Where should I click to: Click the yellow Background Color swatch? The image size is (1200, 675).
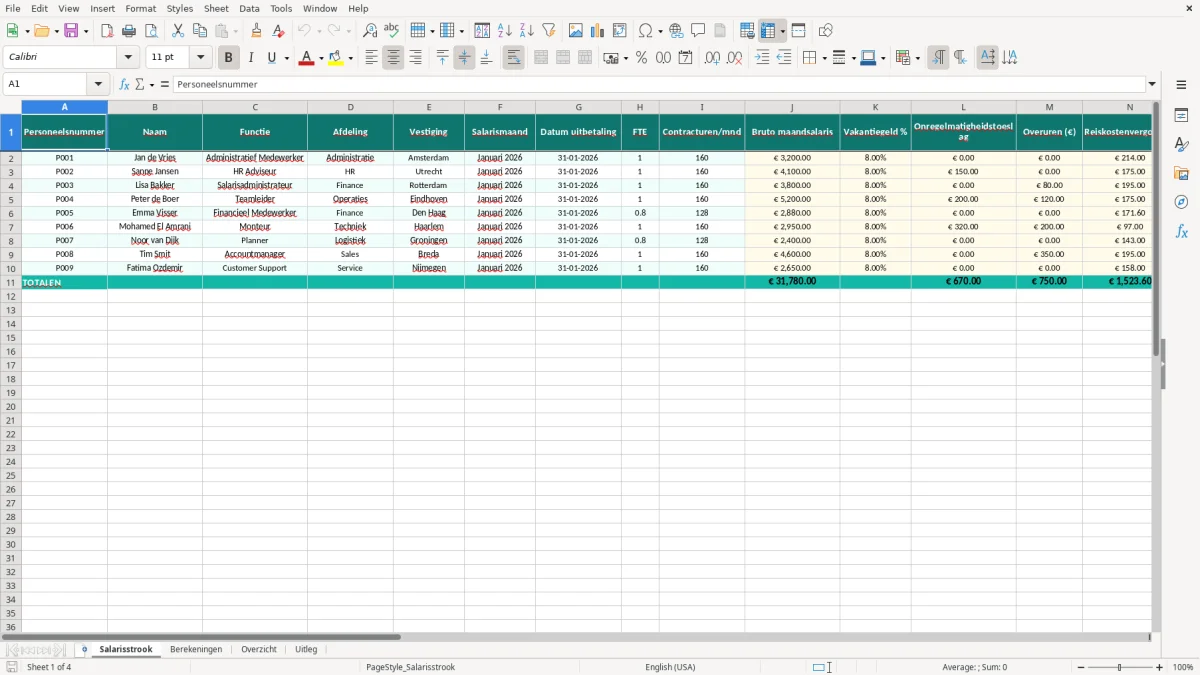click(x=336, y=58)
